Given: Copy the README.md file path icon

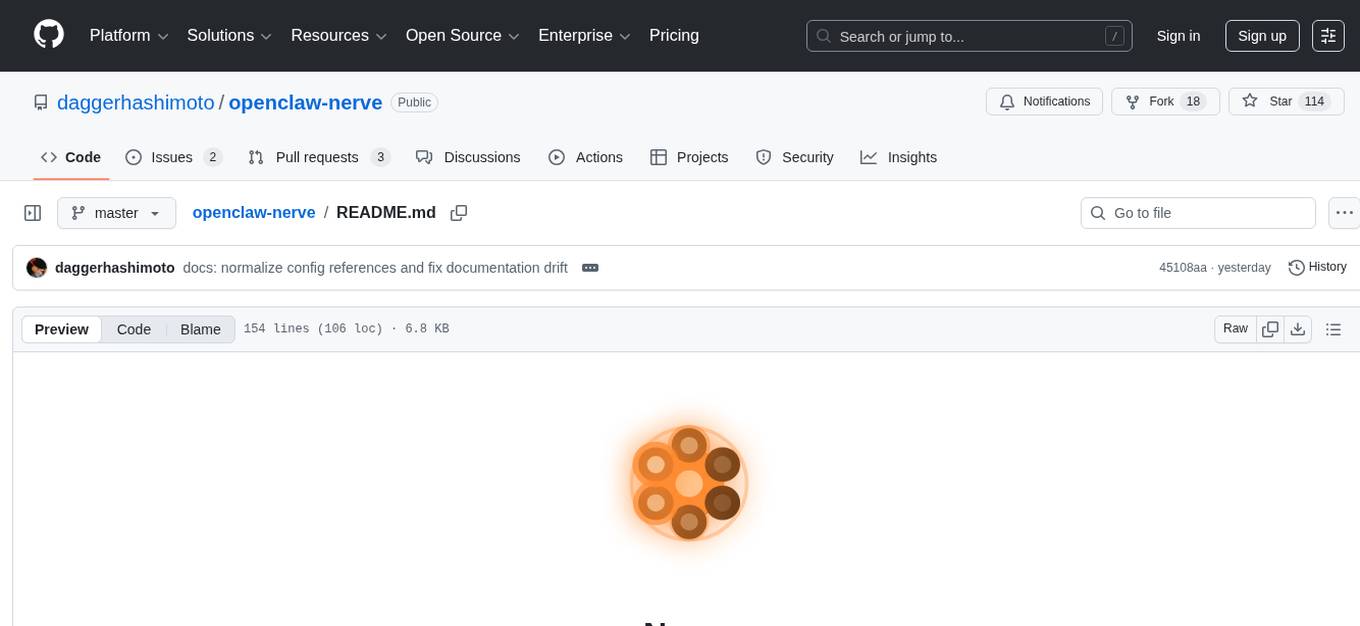Looking at the screenshot, I should click(x=458, y=212).
